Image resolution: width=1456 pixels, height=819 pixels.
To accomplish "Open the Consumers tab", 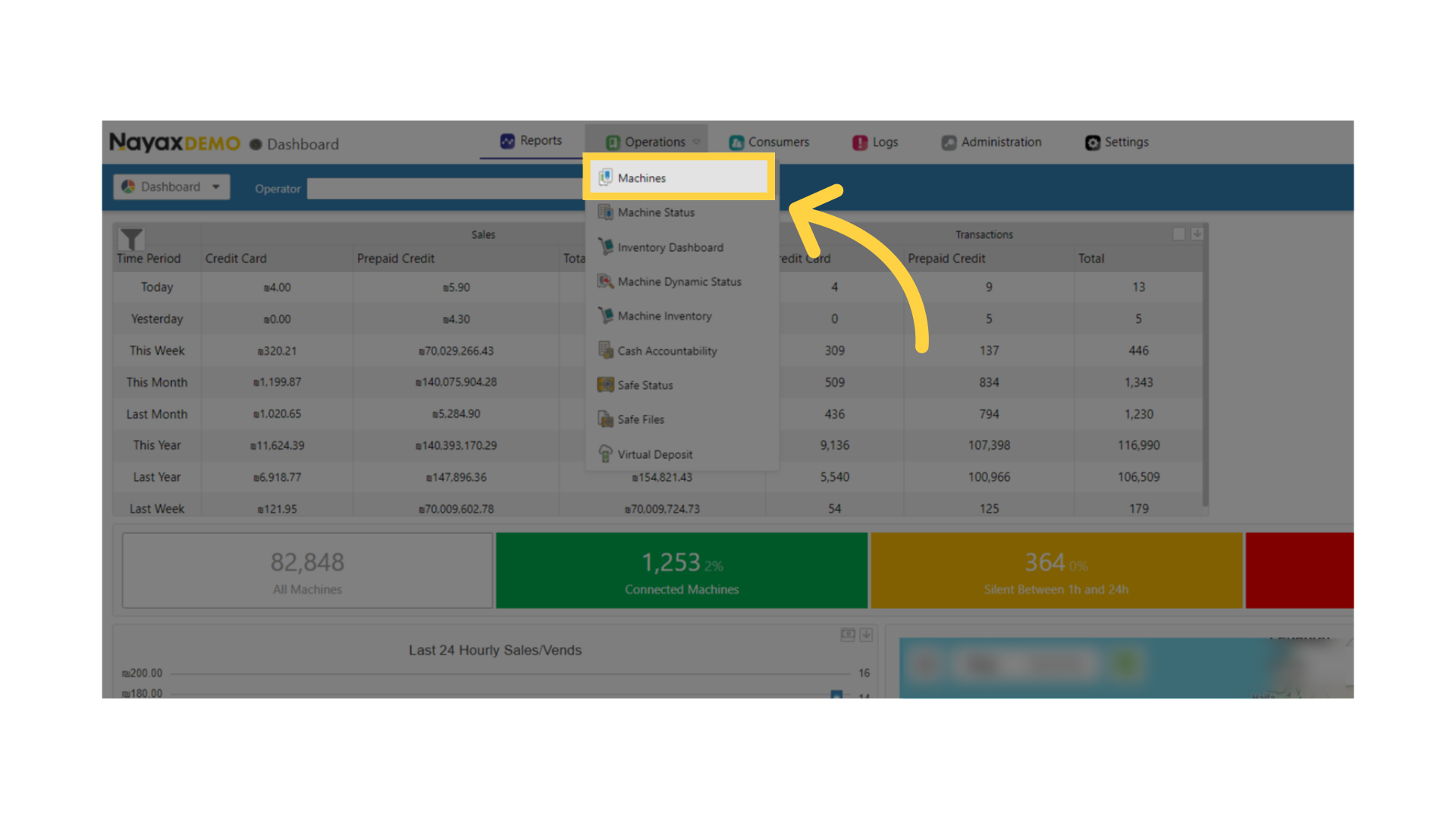I will tap(769, 142).
